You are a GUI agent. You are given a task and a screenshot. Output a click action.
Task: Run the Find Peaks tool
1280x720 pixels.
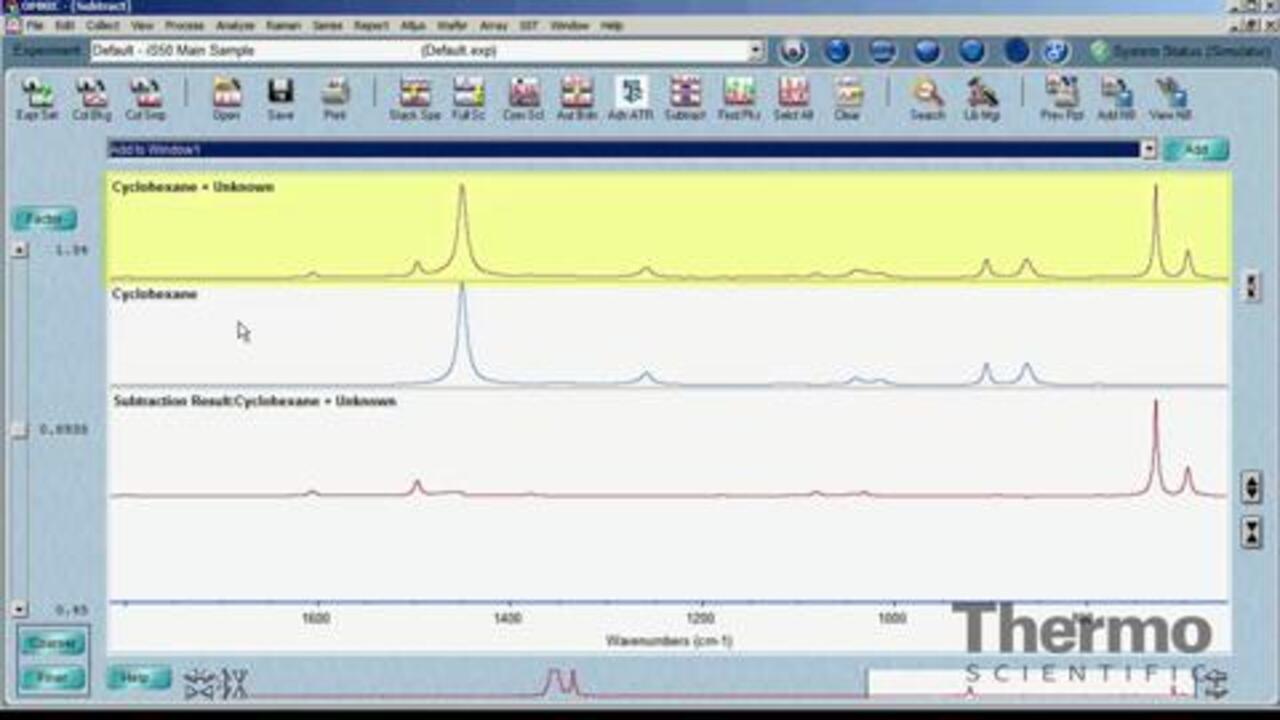[739, 98]
